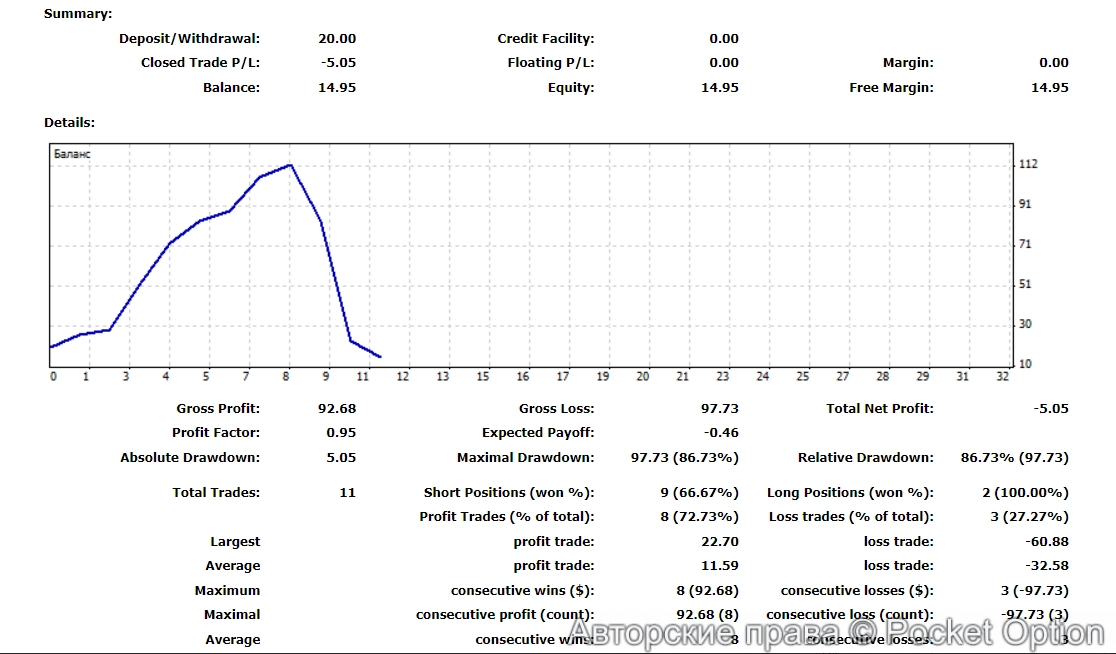Viewport: 1116px width, 654px height.
Task: Click the 112 value on chart Y-axis
Action: point(1027,164)
